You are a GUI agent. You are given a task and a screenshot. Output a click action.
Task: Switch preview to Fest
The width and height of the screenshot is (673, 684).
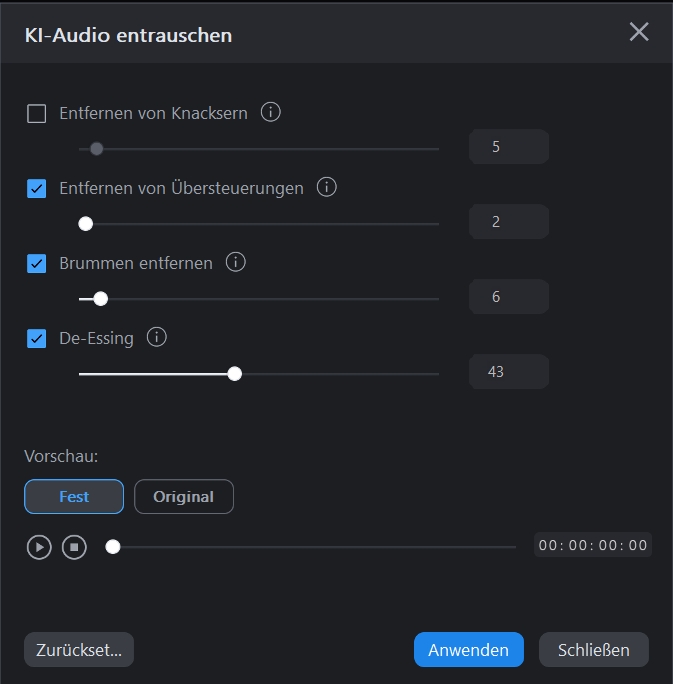pyautogui.click(x=74, y=497)
